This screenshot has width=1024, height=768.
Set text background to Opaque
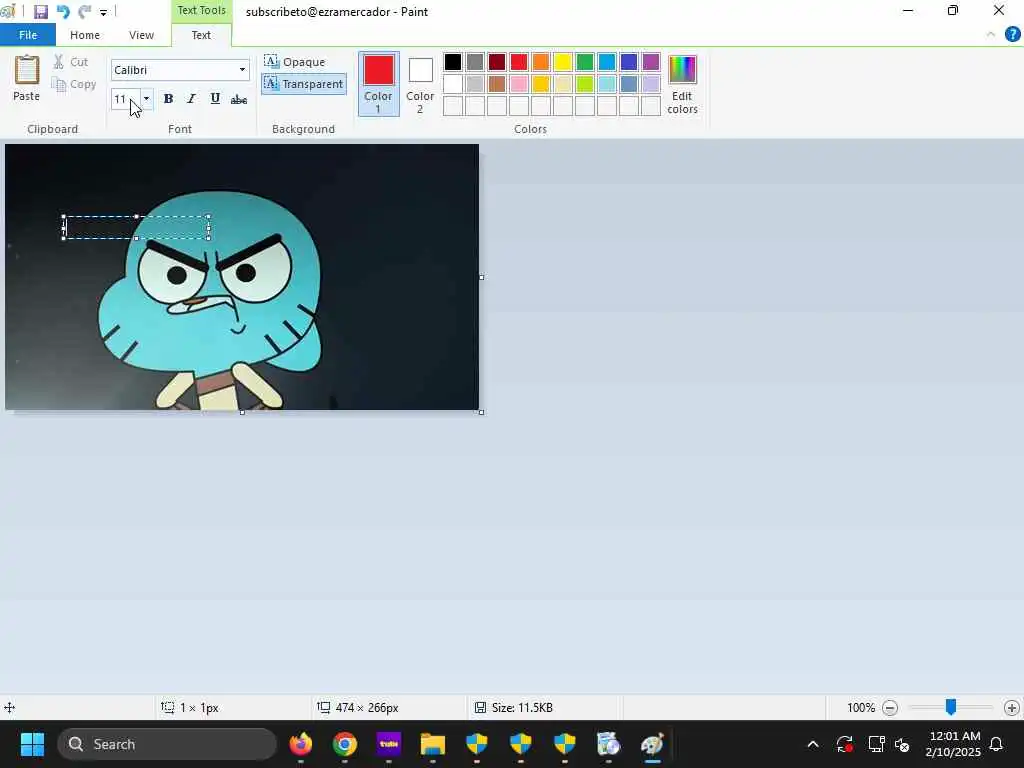point(295,62)
